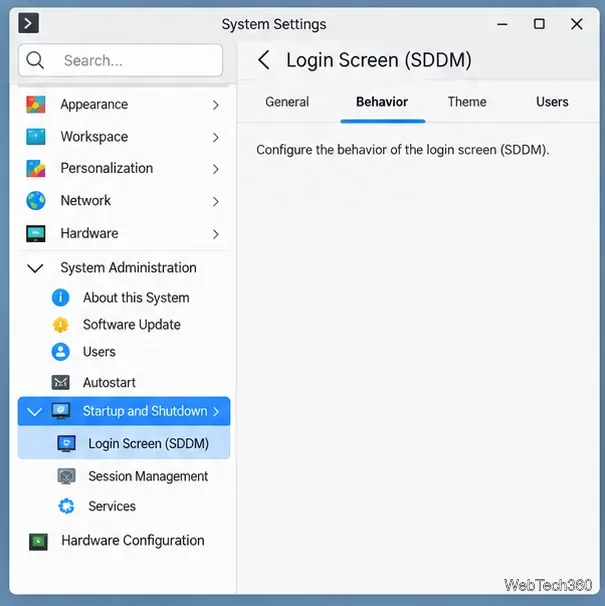Screen dimensions: 605x606
Task: Expand the Personalization category chevron
Action: [216, 169]
